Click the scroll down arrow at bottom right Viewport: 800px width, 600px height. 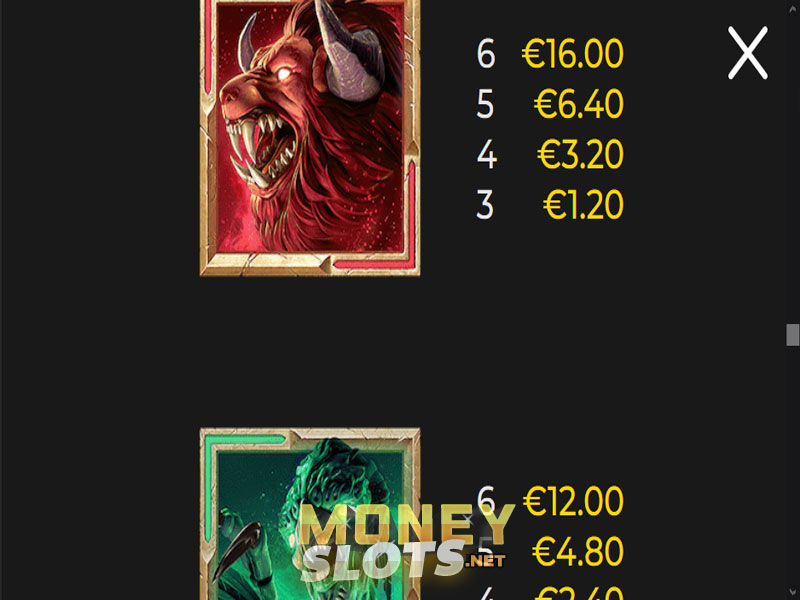[x=792, y=592]
